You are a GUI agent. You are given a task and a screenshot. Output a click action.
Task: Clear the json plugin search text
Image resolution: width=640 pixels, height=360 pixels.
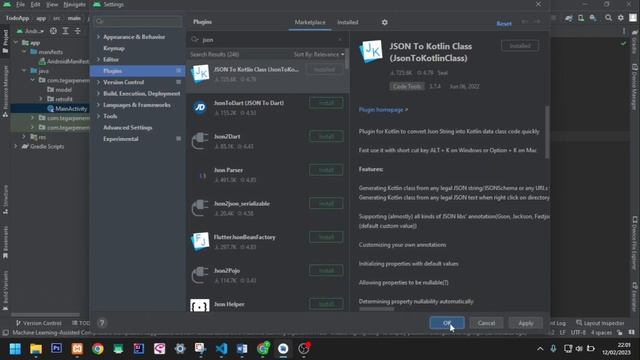point(340,40)
